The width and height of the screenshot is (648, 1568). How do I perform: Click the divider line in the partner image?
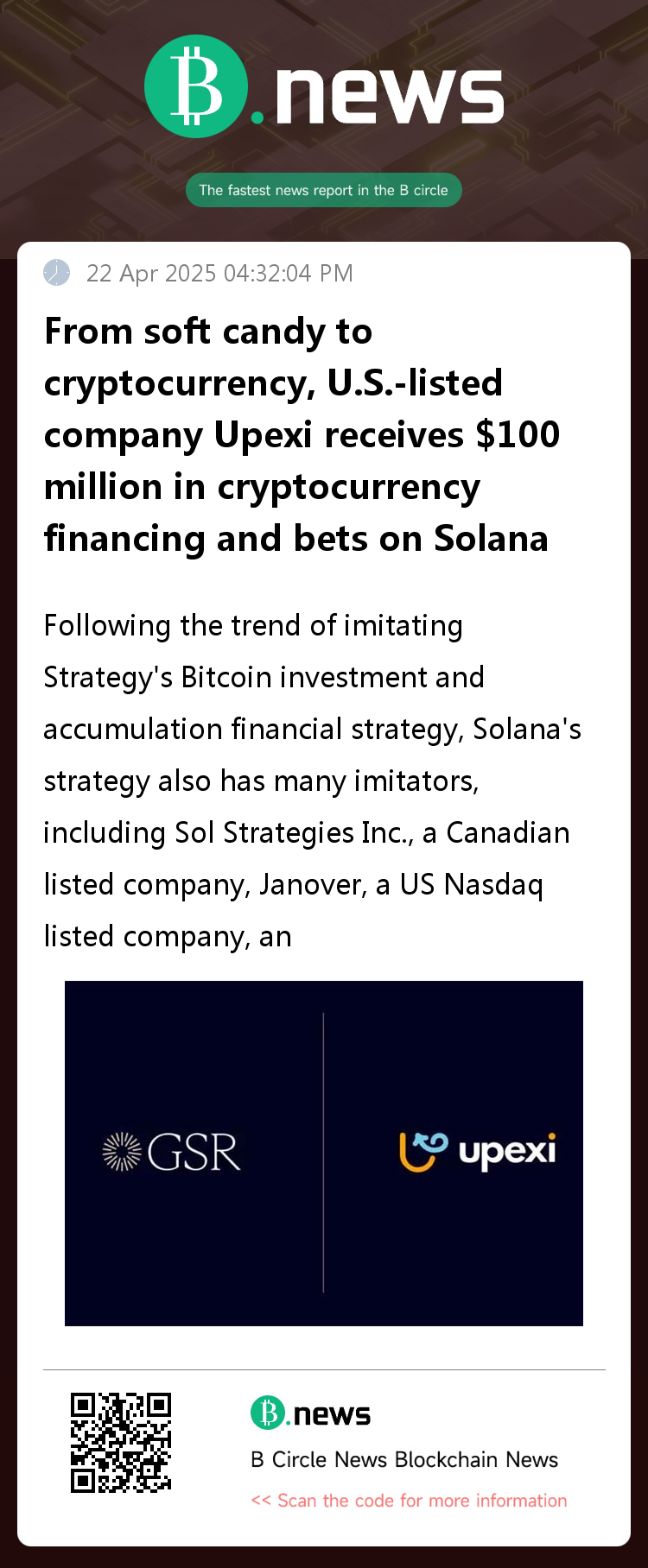click(323, 1153)
